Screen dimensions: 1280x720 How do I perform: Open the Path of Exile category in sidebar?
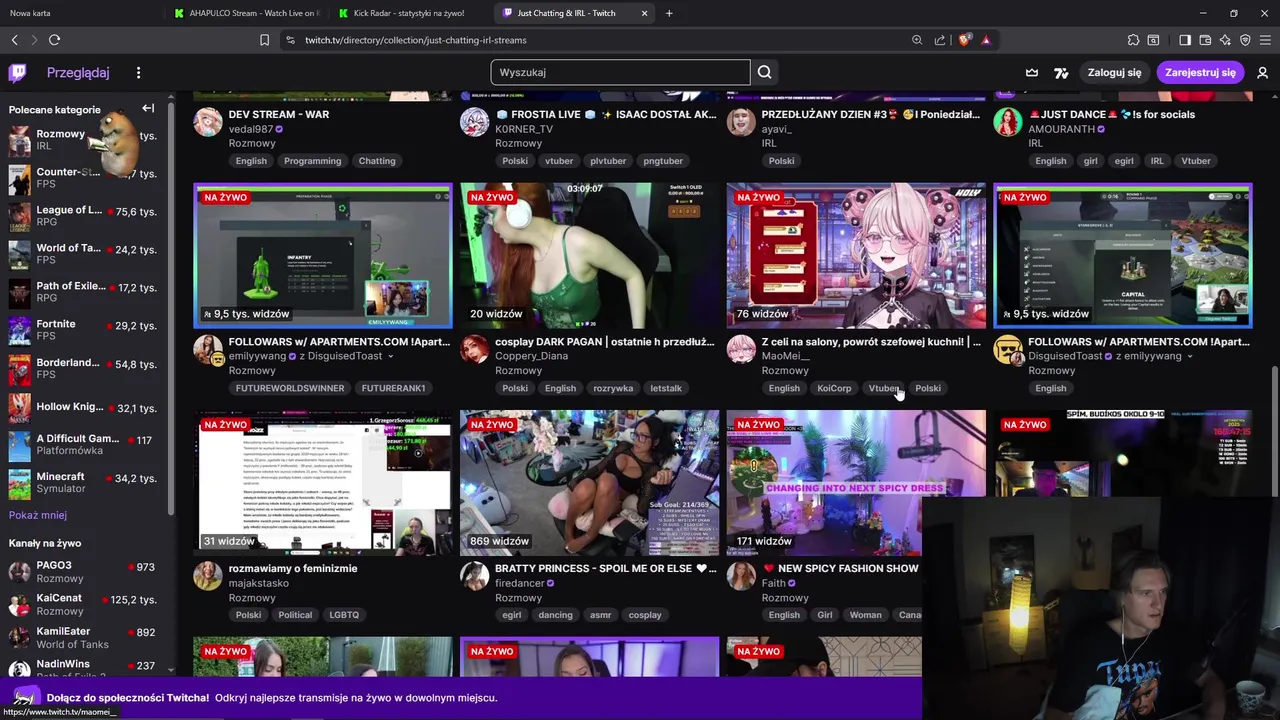tap(83, 292)
